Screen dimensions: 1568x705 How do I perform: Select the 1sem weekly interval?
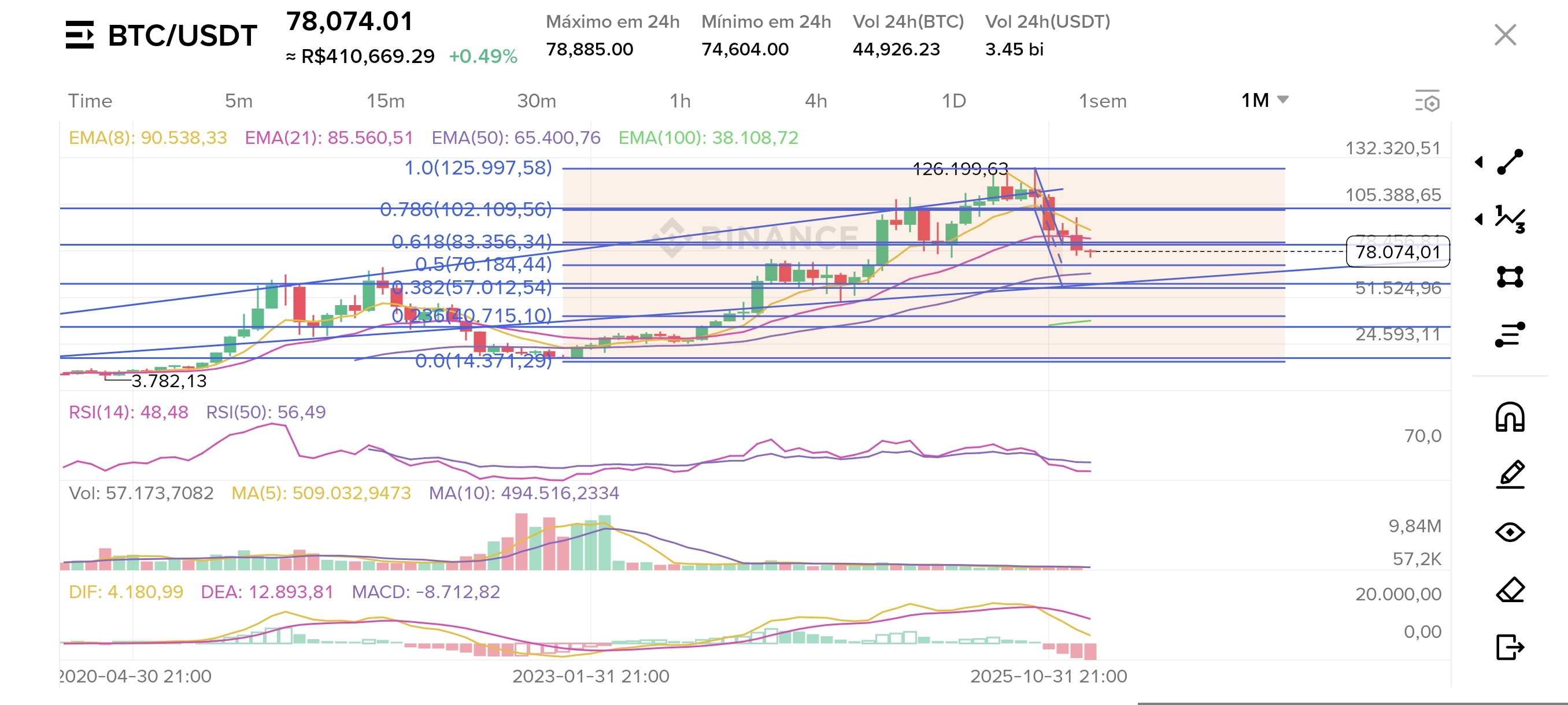pos(1103,101)
